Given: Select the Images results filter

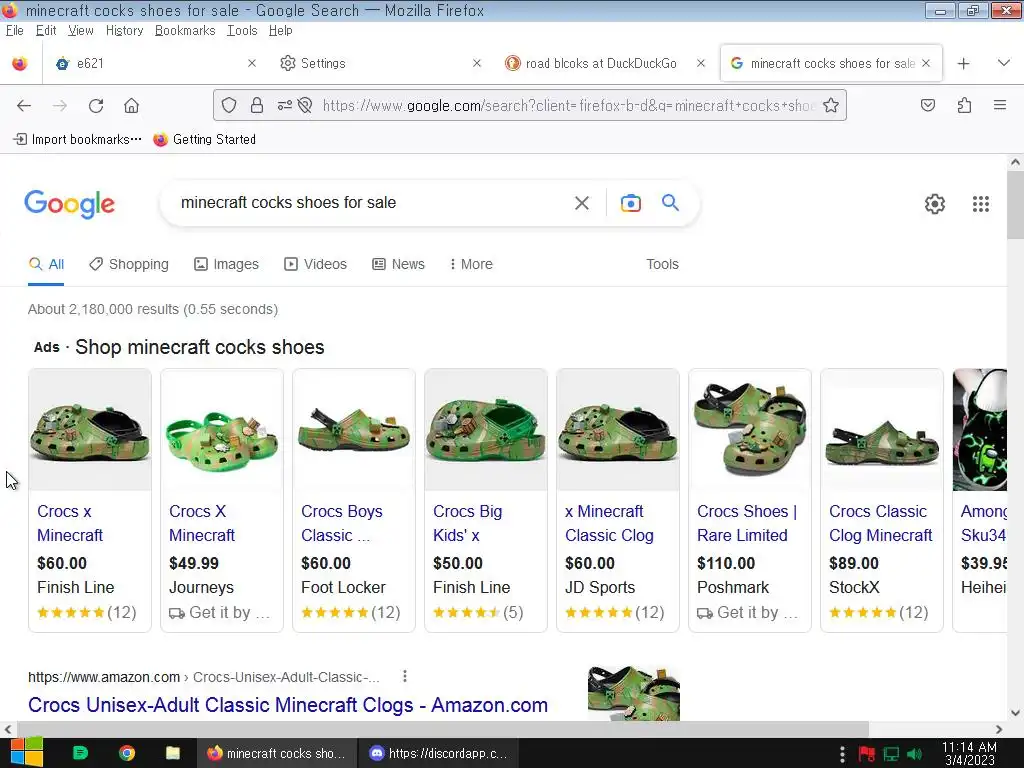Looking at the screenshot, I should (x=226, y=264).
